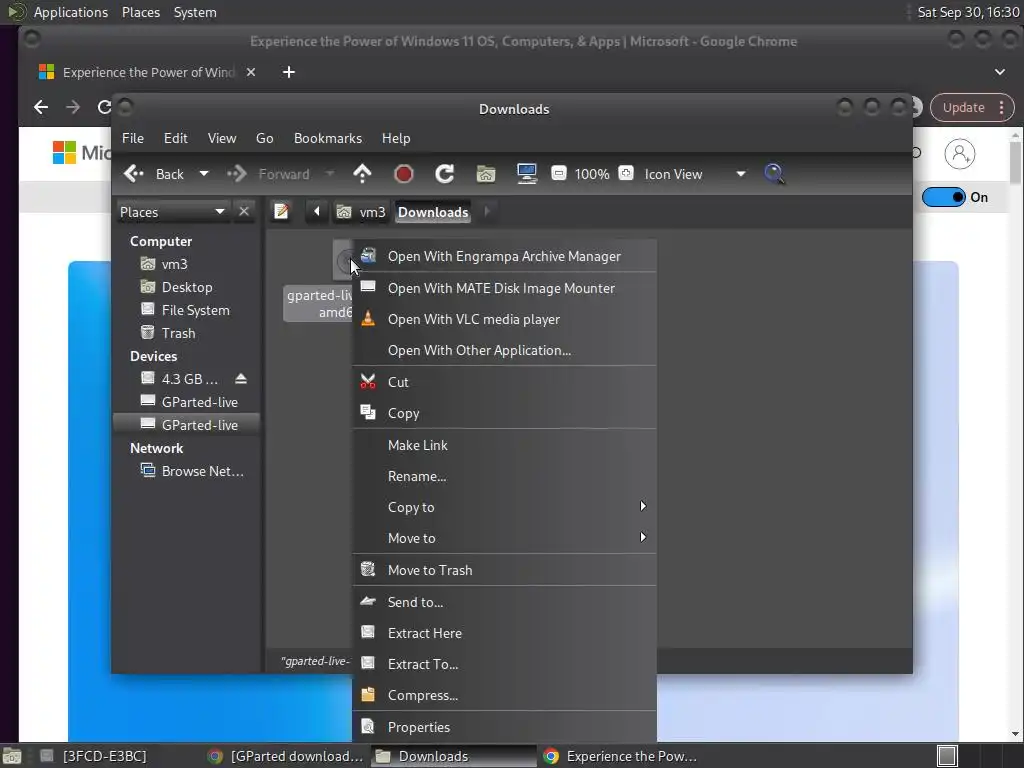
Task: Click Chrome's back arrow
Action: pyautogui.click(x=41, y=107)
